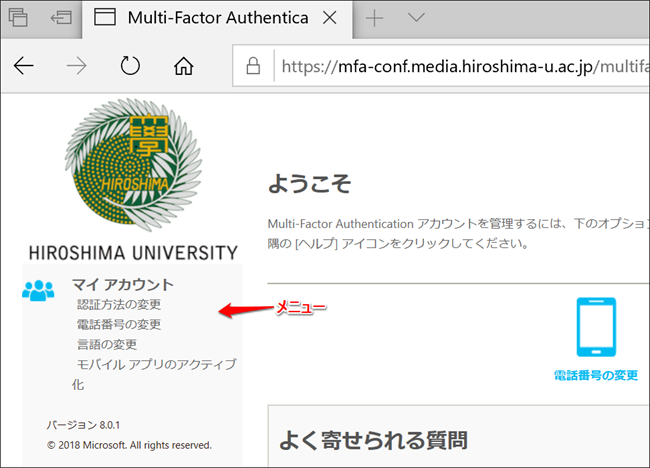Open a new tab with plus button
Screen dimensions: 650x468
coord(374,18)
